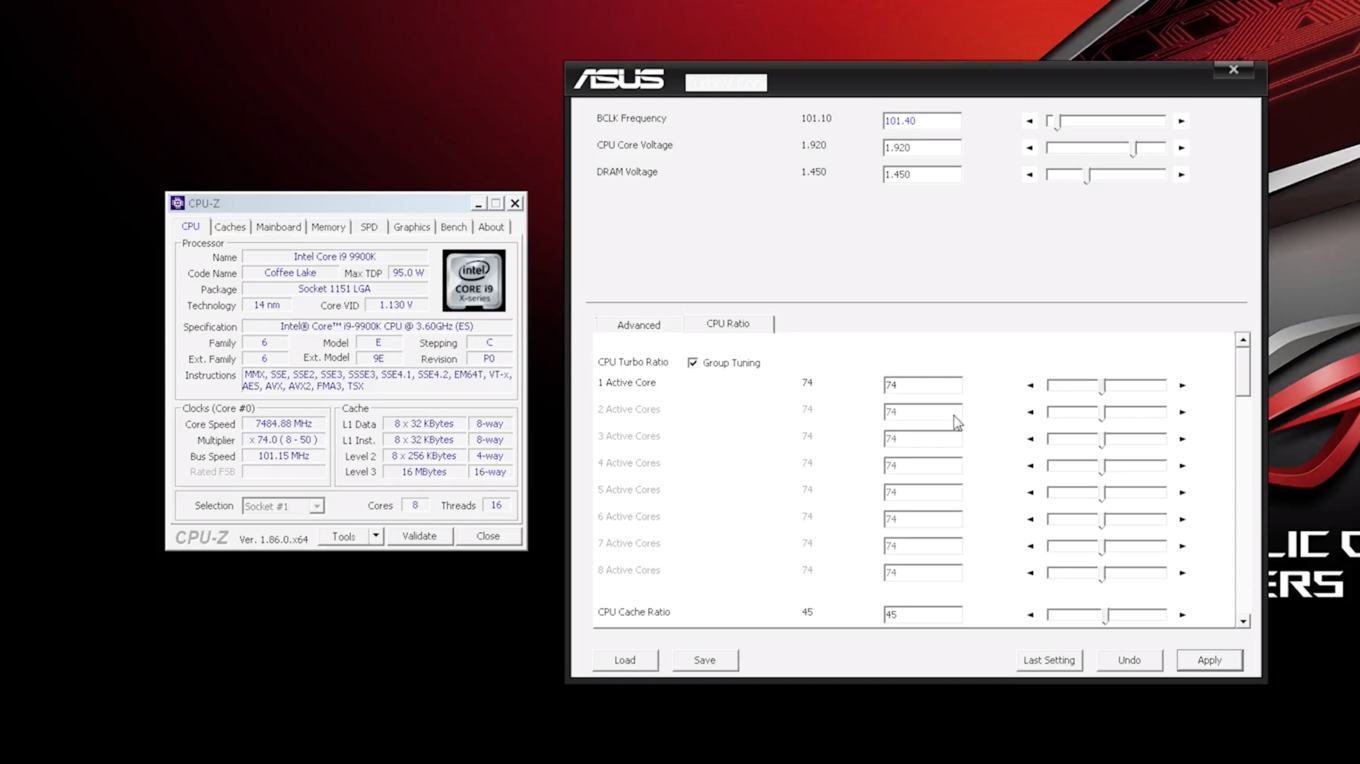This screenshot has width=1360, height=764.
Task: Decrease 7 Active Cores ratio arrow
Action: pos(1030,546)
